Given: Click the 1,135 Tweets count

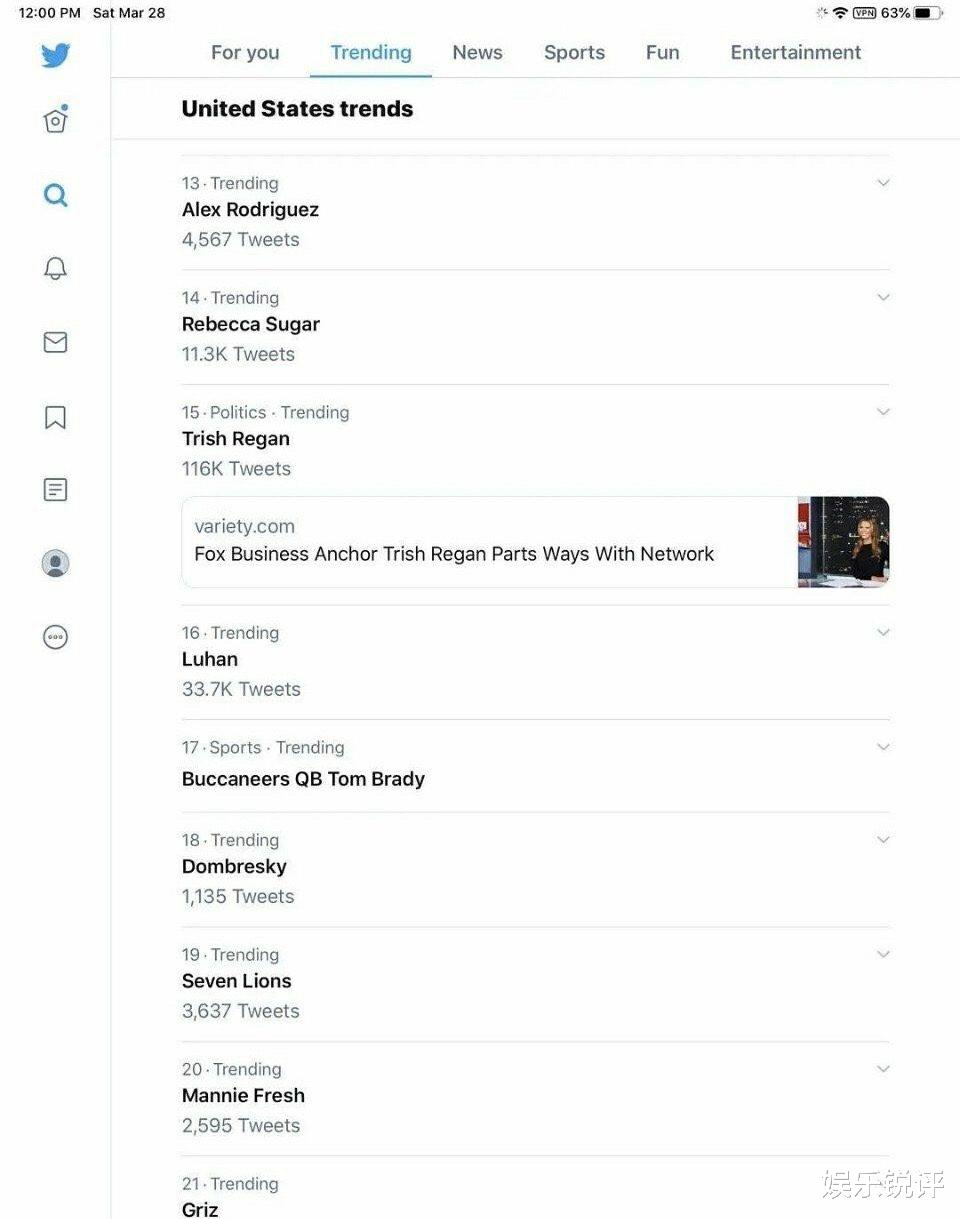Looking at the screenshot, I should click(x=238, y=897).
